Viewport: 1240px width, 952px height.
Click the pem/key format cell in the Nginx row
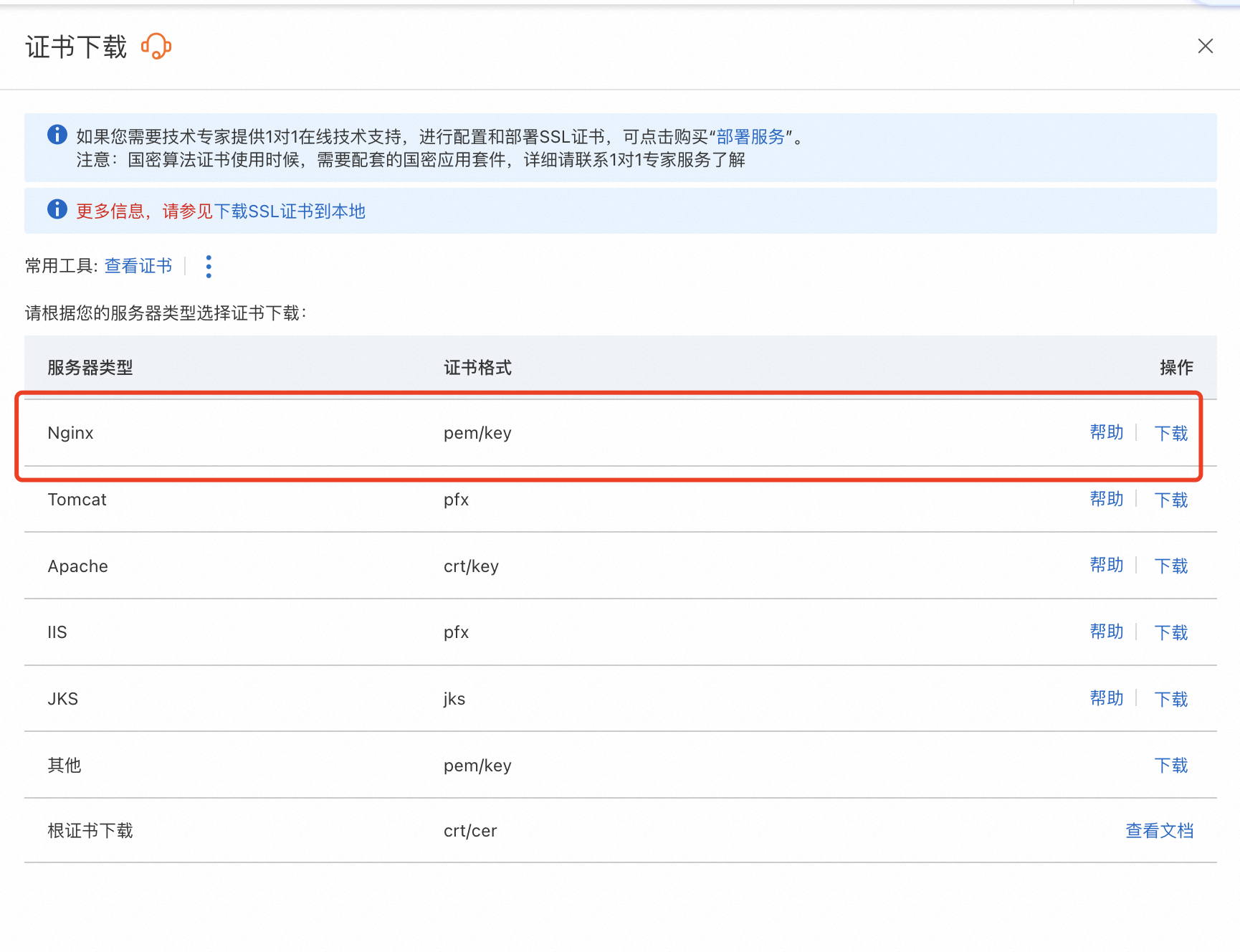[477, 433]
